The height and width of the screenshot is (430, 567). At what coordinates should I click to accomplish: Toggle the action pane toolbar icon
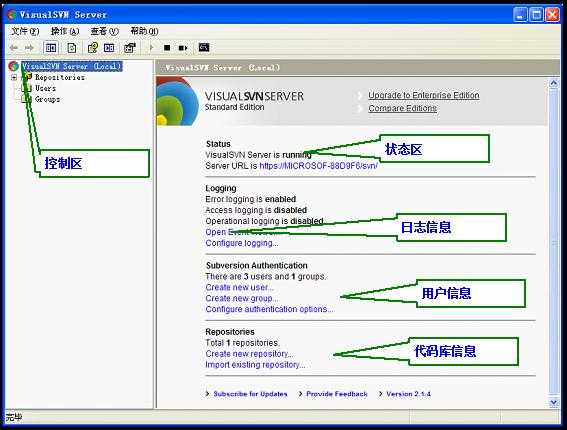coord(109,48)
